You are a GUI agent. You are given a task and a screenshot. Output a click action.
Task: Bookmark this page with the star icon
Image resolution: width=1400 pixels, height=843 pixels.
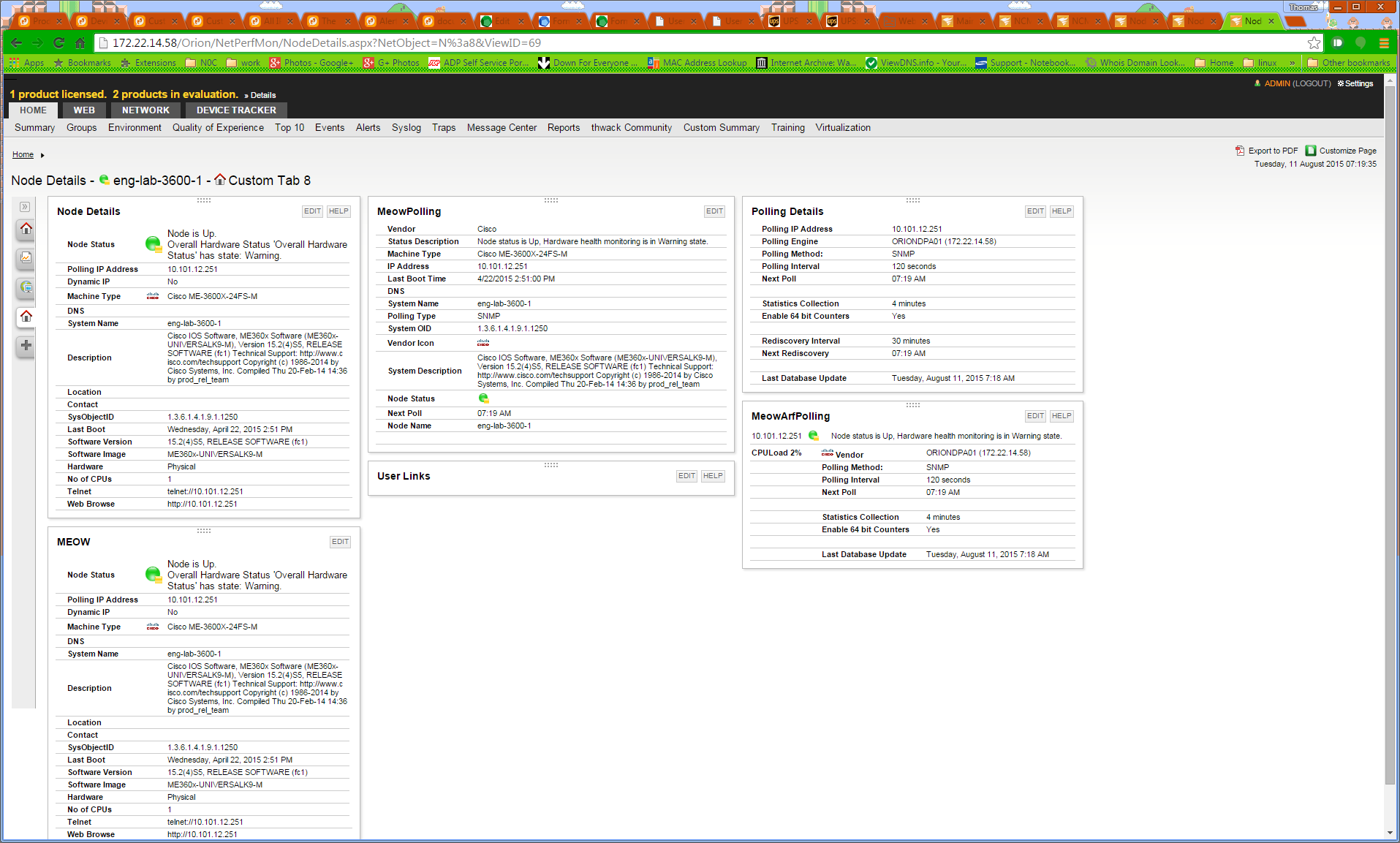[1314, 43]
